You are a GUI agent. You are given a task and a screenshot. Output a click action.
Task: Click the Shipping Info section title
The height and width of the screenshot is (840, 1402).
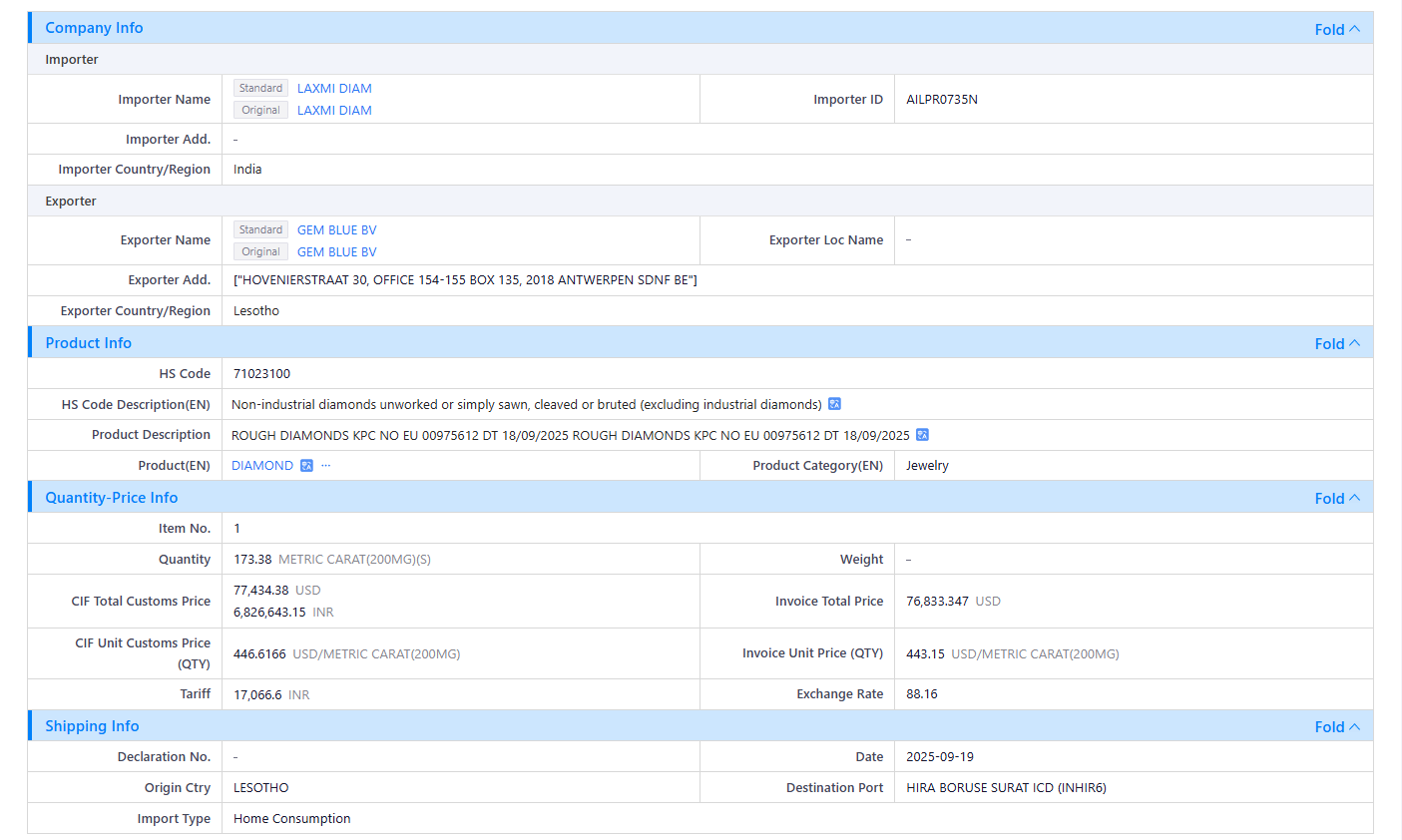click(x=92, y=726)
